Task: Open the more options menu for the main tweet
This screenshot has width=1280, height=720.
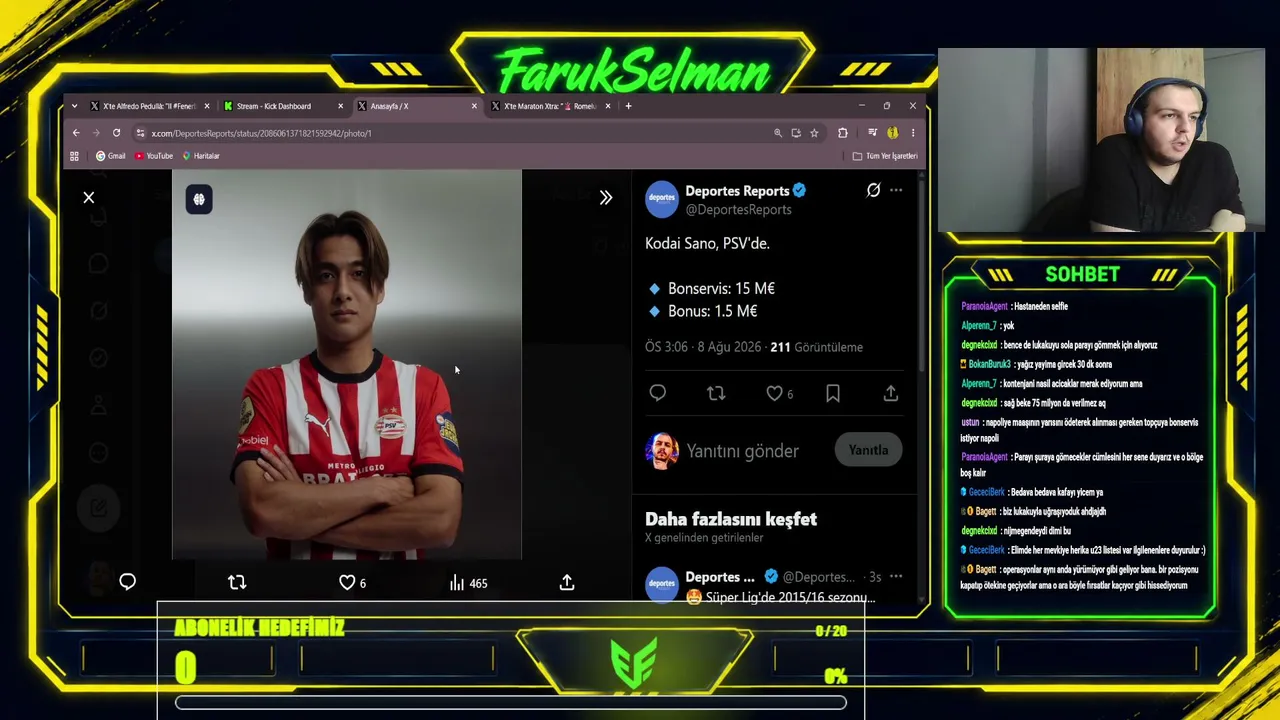Action: [x=896, y=190]
